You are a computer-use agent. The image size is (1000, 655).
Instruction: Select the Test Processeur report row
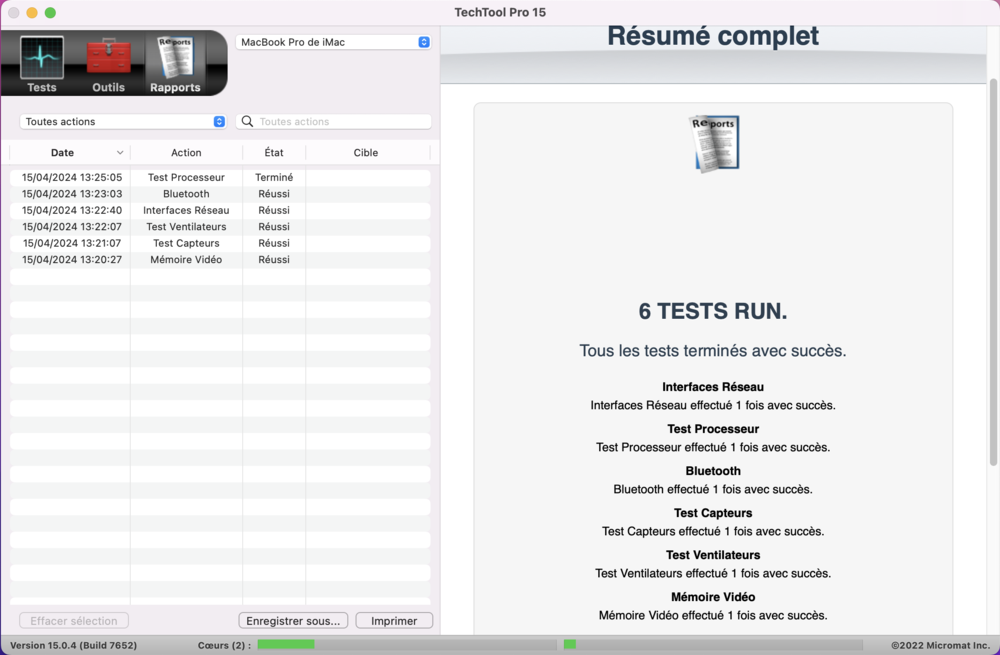pyautogui.click(x=220, y=177)
